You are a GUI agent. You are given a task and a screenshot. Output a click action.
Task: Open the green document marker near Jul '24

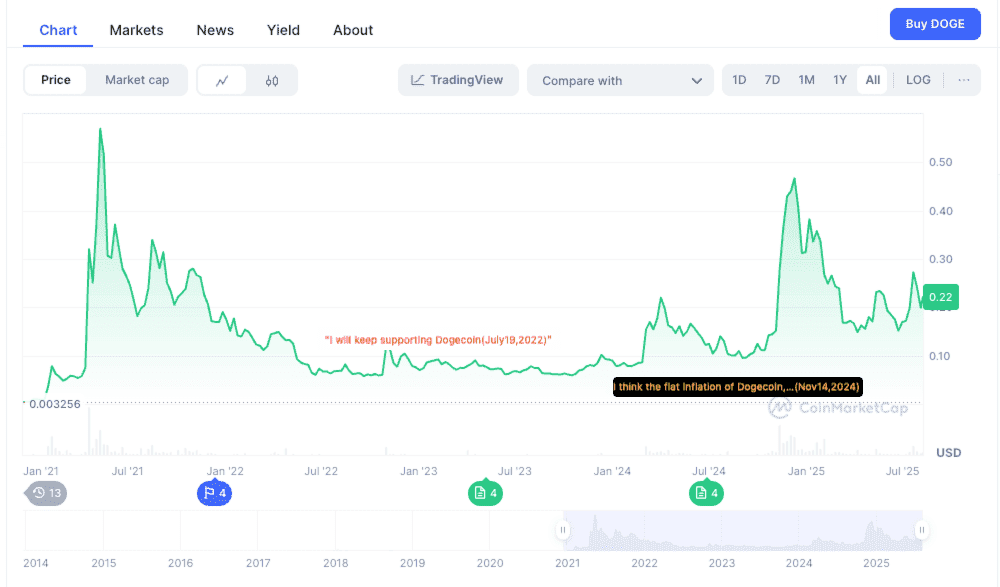tap(706, 493)
